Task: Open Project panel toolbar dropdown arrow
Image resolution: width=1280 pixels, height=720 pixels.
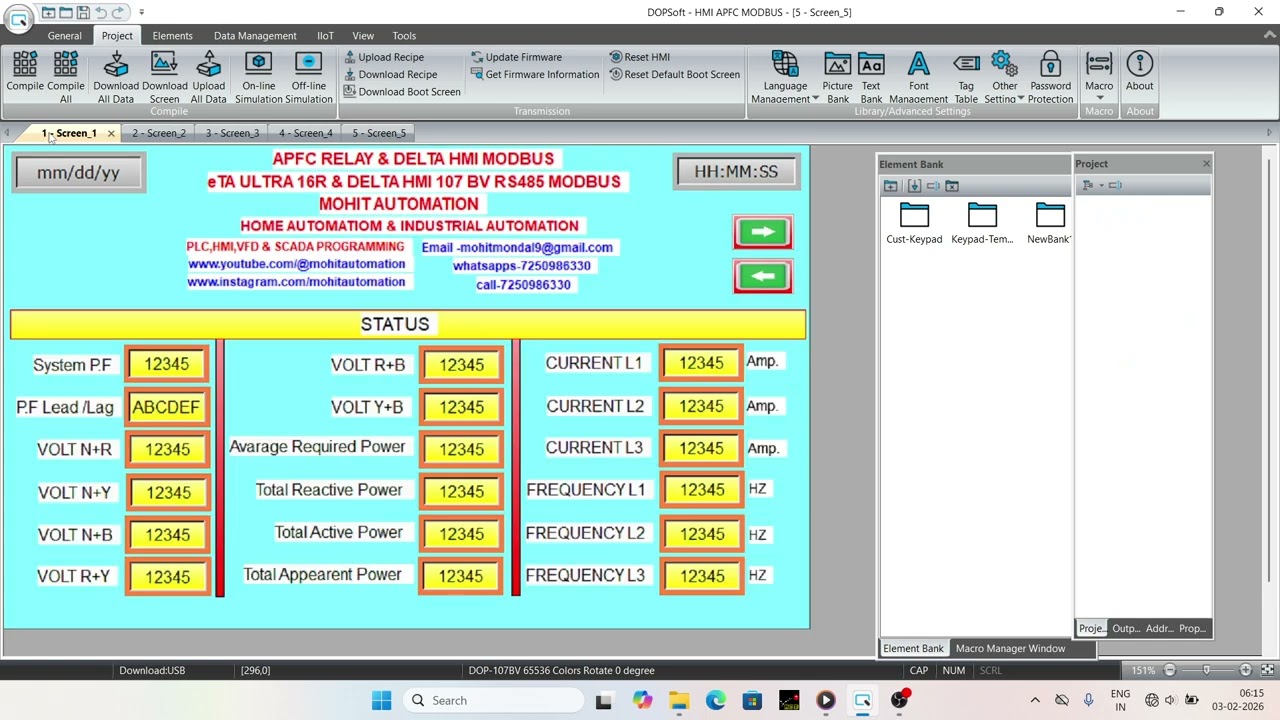Action: pyautogui.click(x=1101, y=185)
